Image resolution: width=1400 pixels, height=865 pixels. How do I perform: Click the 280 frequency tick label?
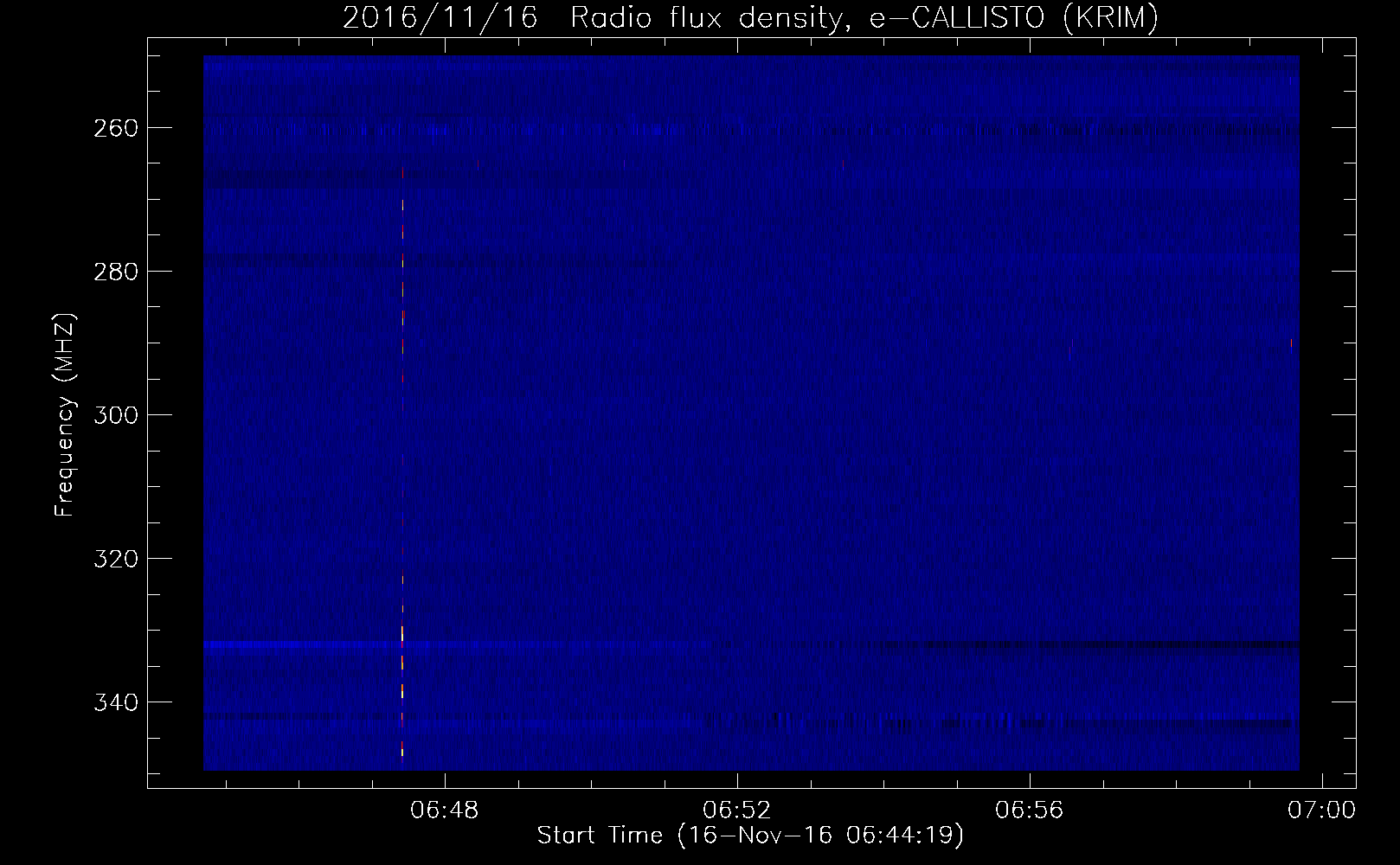(x=115, y=271)
